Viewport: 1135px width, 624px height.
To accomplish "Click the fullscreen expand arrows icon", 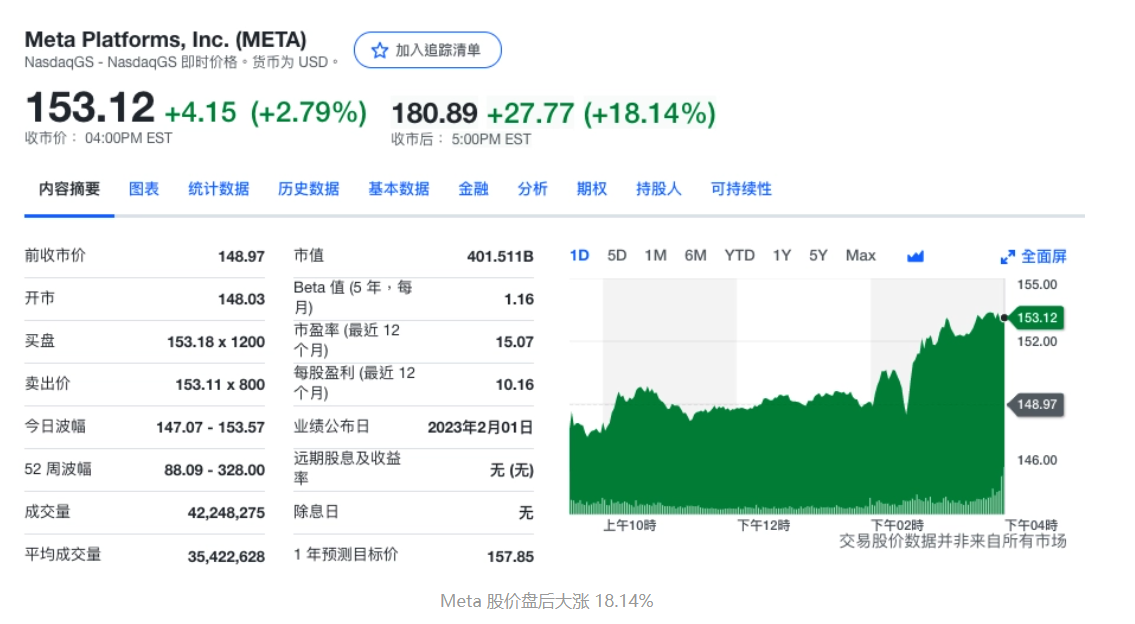I will coord(1007,257).
